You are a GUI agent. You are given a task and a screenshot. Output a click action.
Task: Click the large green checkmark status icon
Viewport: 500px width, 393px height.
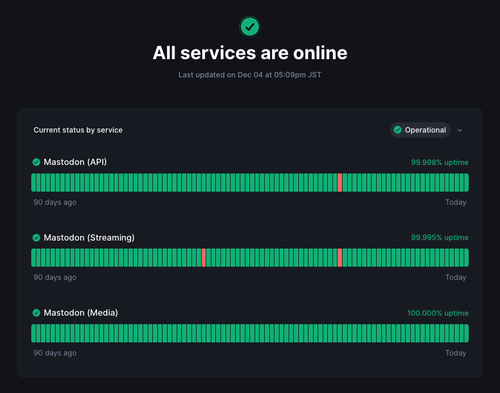pos(250,27)
